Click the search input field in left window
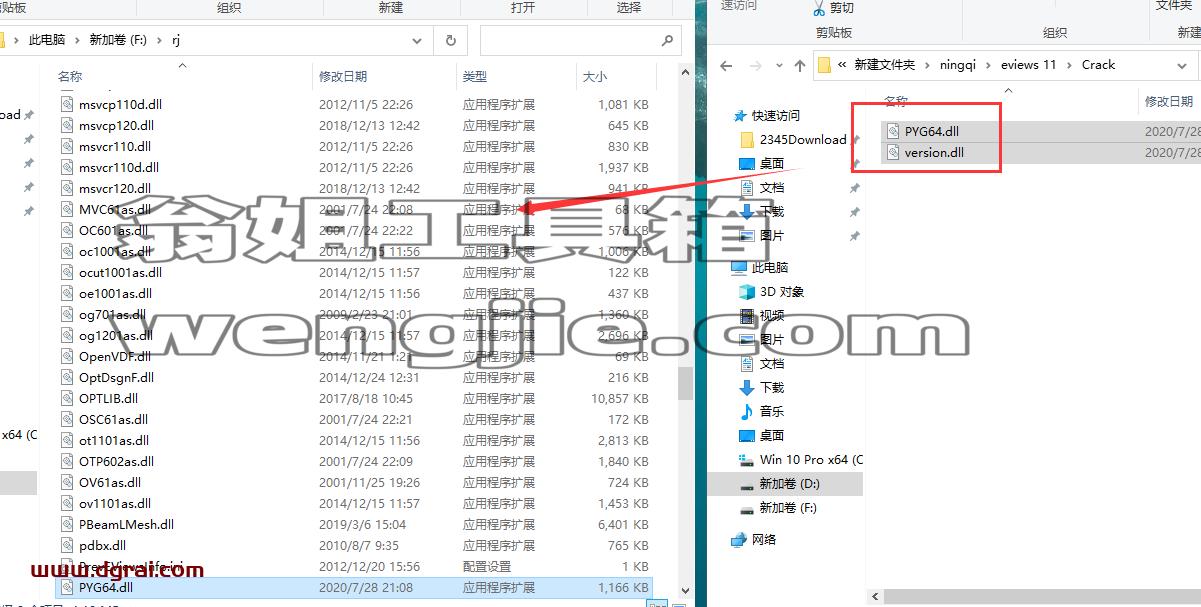This screenshot has width=1201, height=607. pyautogui.click(x=568, y=41)
